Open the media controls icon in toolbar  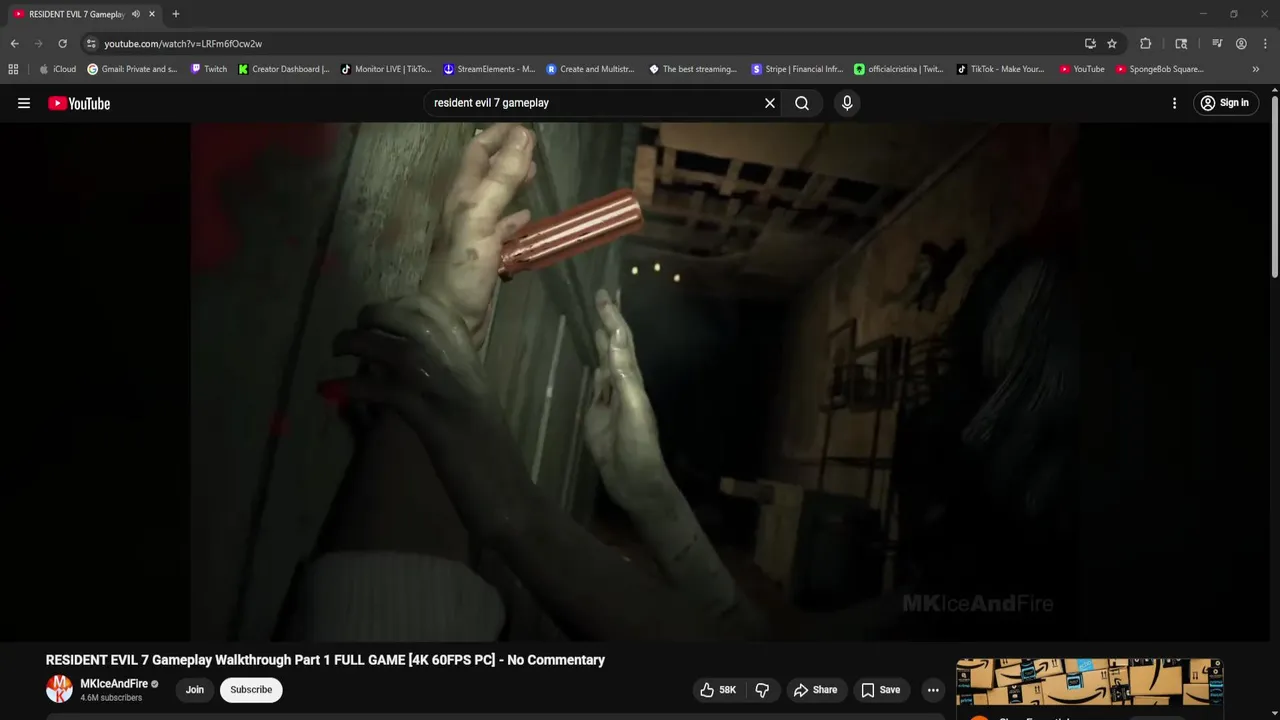click(x=1217, y=44)
